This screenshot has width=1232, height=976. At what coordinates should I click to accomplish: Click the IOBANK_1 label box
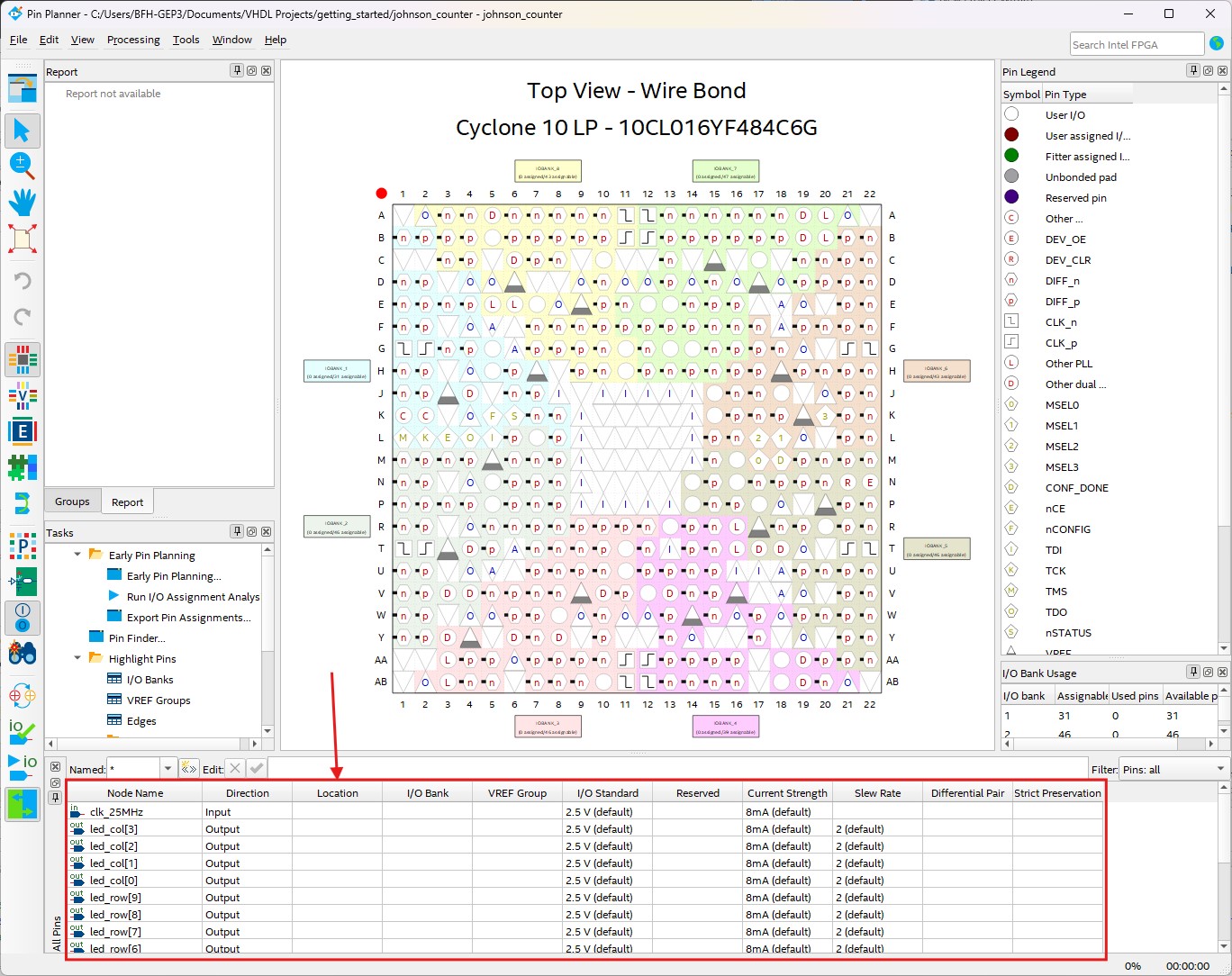pos(337,371)
